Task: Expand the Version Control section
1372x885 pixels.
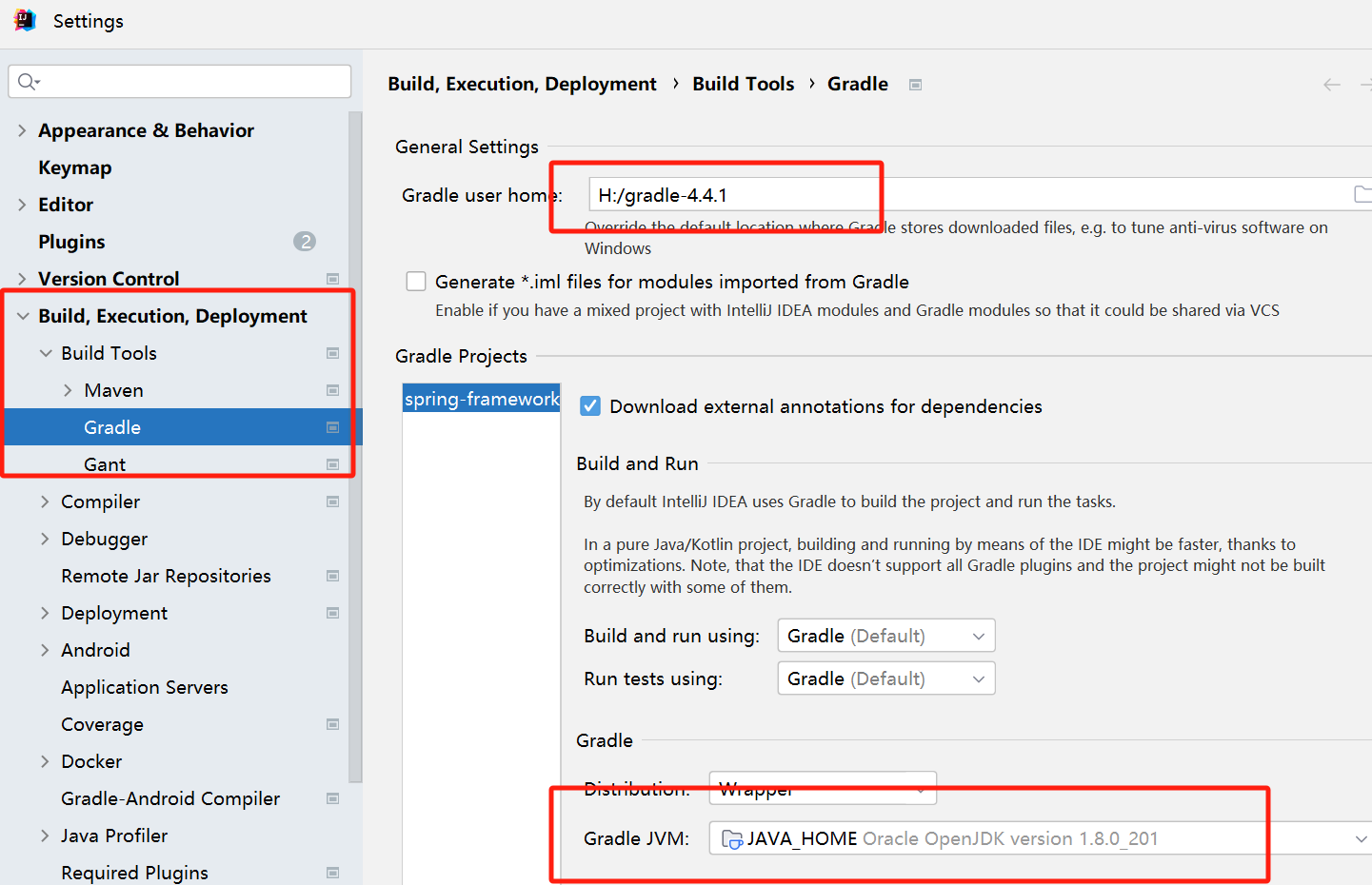Action: click(x=22, y=279)
